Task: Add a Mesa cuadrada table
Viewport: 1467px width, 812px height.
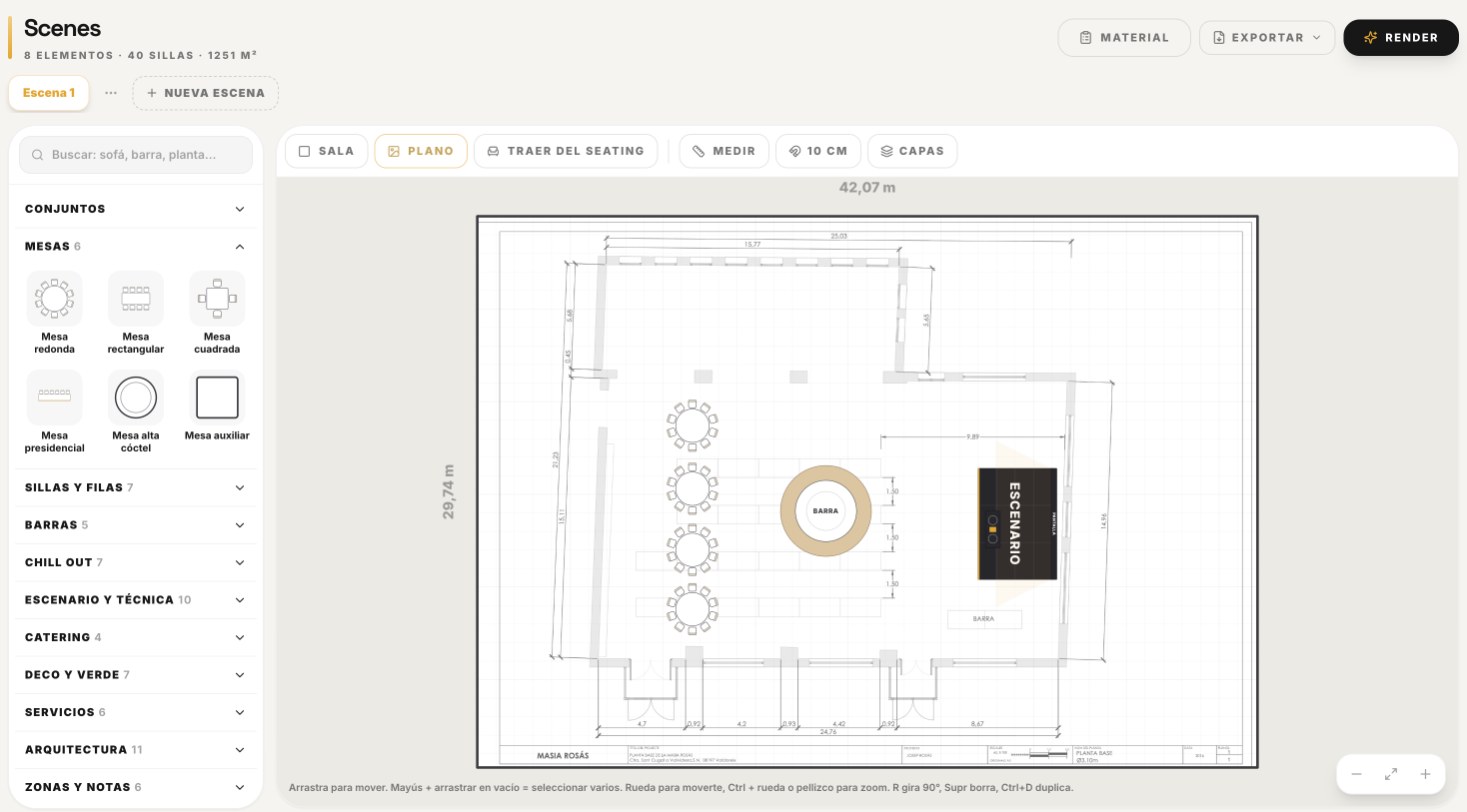Action: tap(217, 313)
